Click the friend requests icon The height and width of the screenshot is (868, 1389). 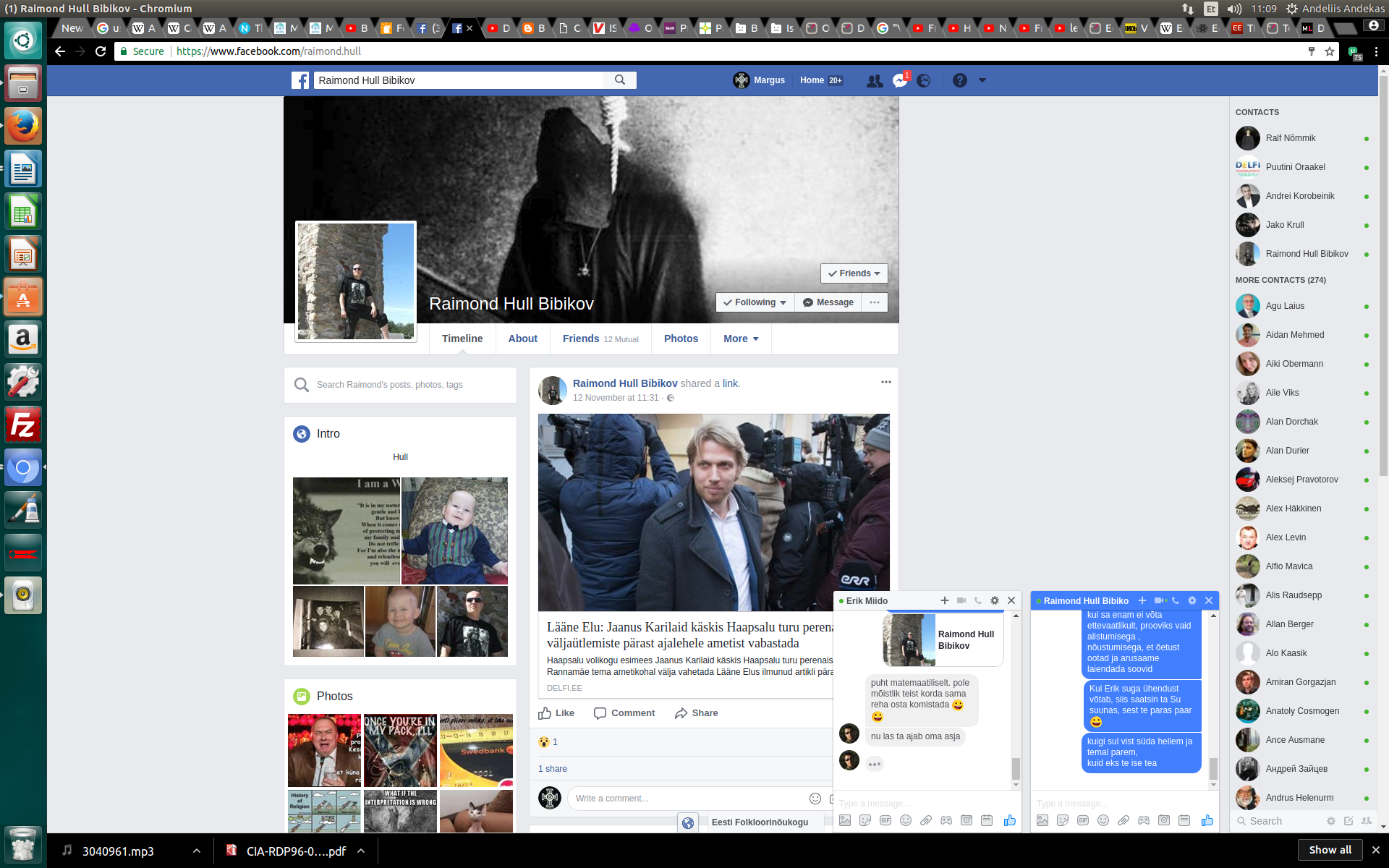(875, 81)
